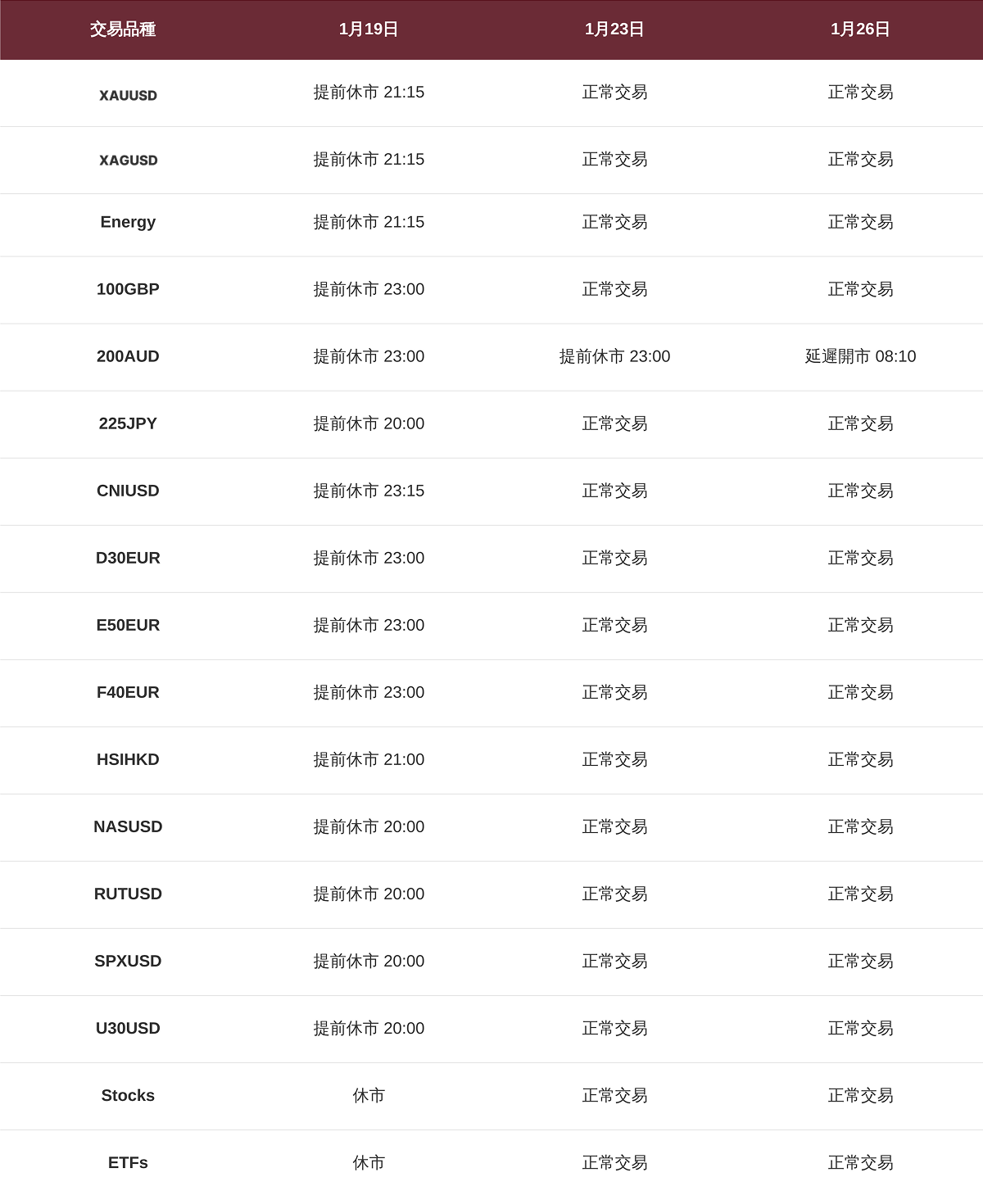Click the 交易品種 column header

(123, 29)
